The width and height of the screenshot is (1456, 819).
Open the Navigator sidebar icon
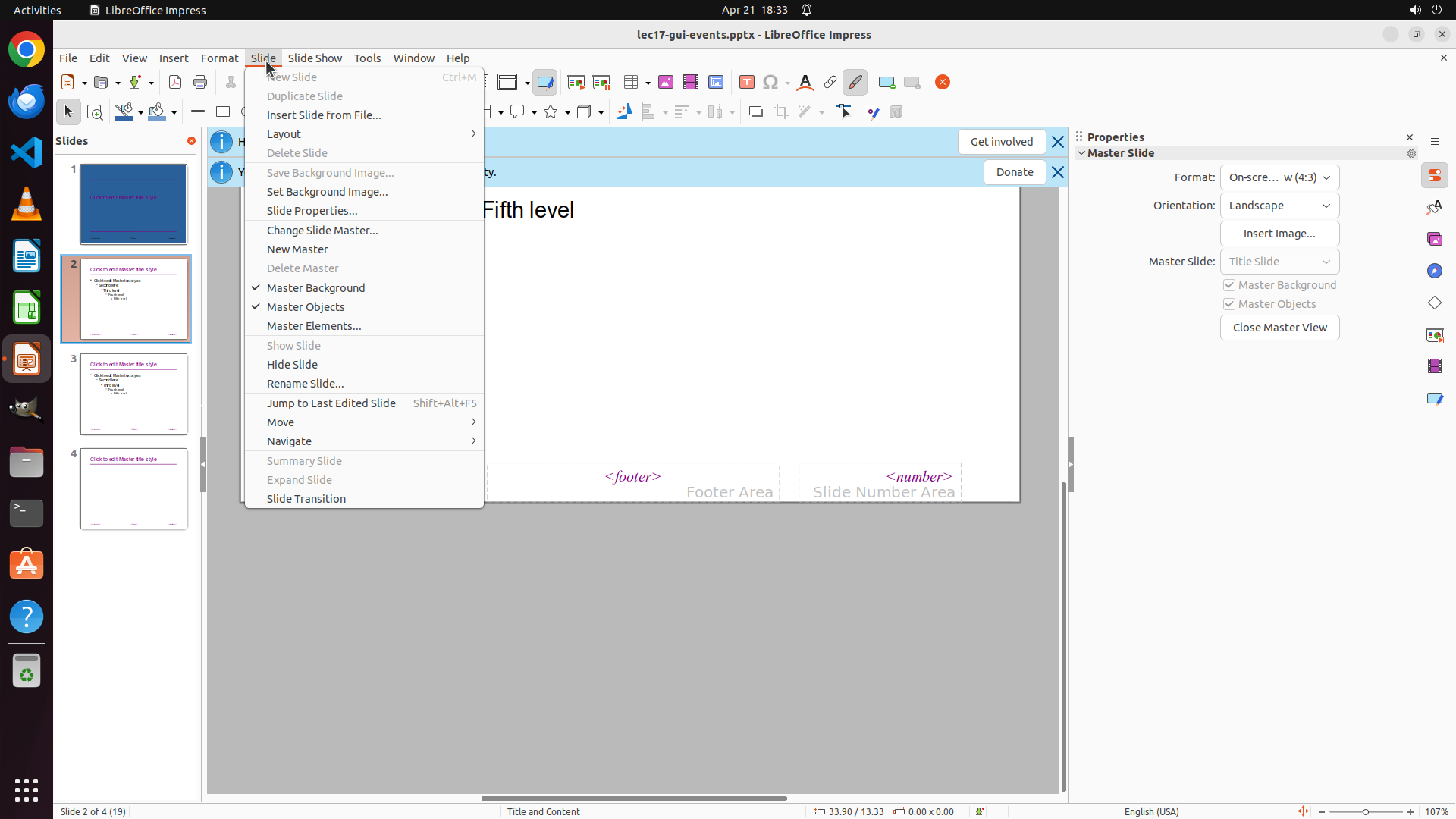[x=1434, y=271]
